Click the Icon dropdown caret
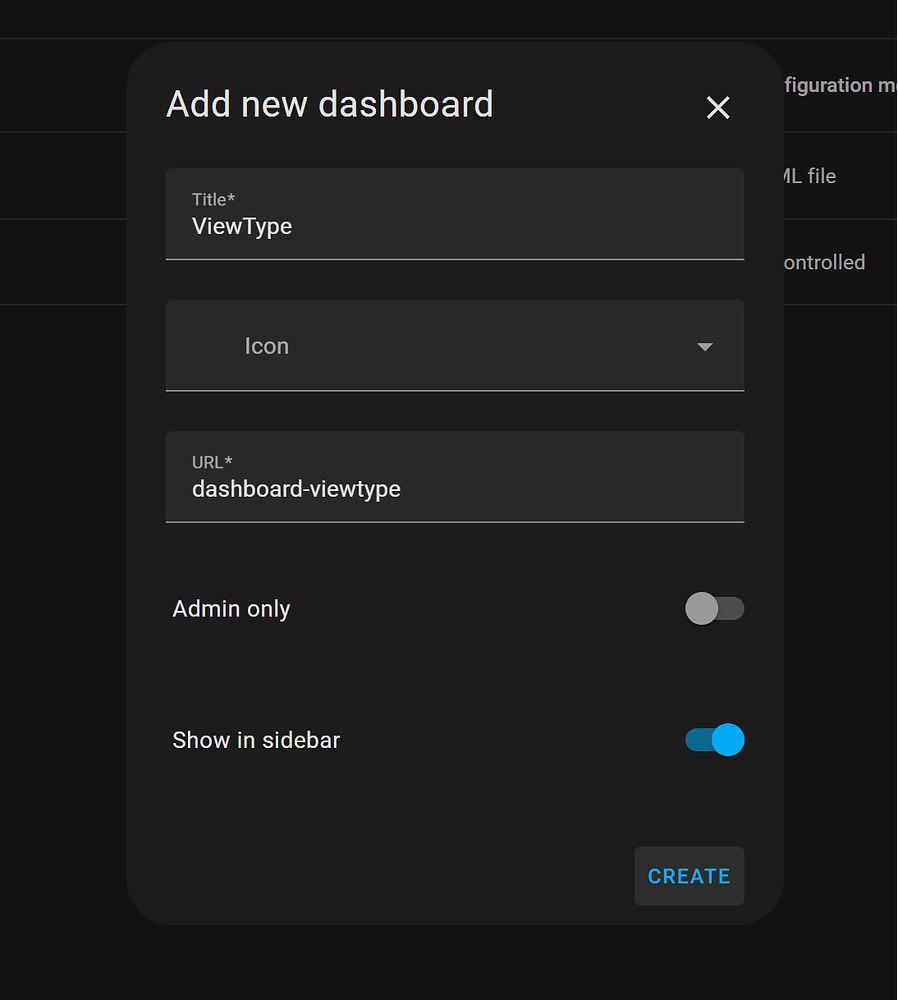The height and width of the screenshot is (1000, 898). [706, 346]
